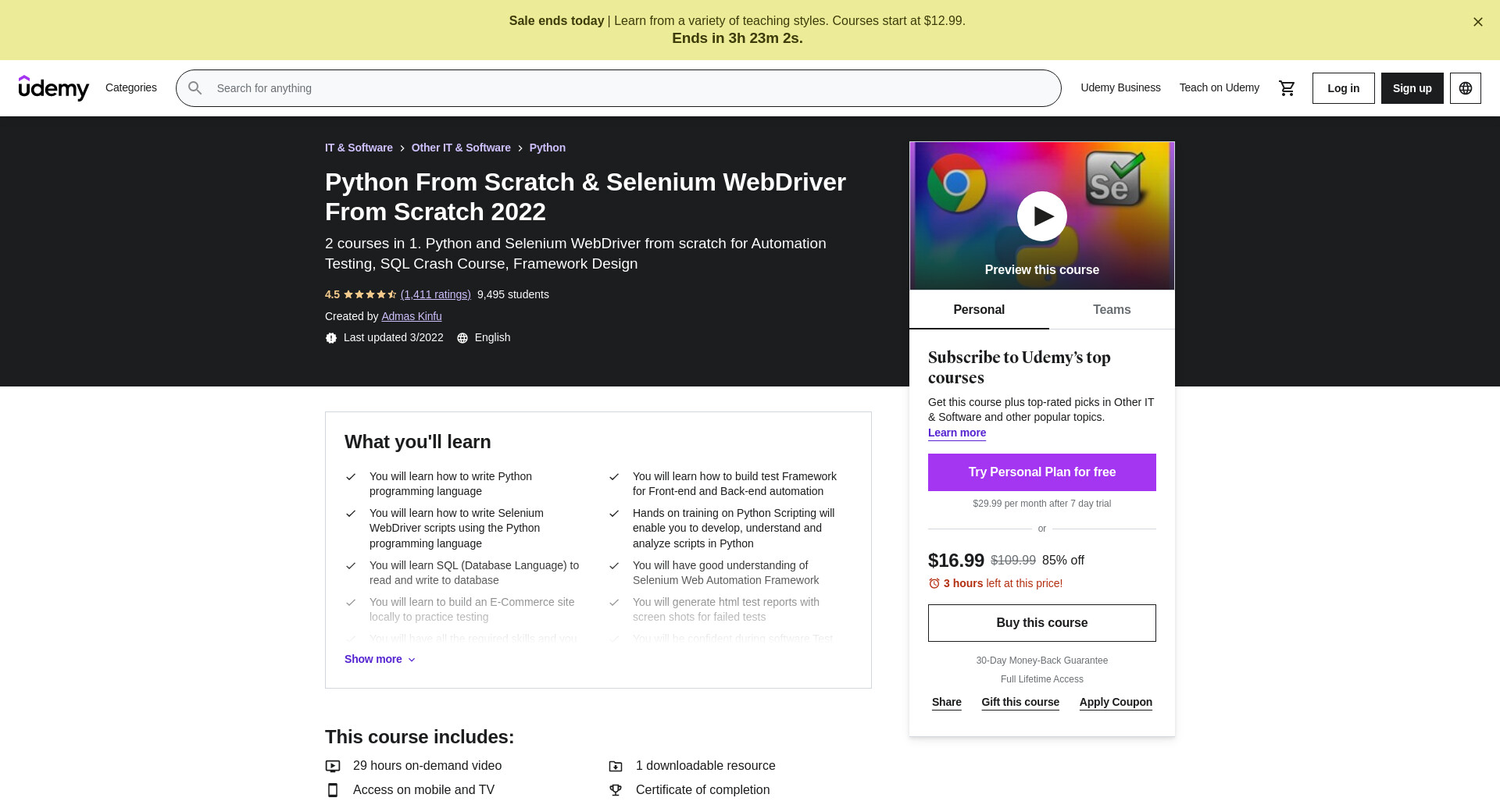Expand Show more in What you'll learn
The width and height of the screenshot is (1500, 812).
pos(380,659)
